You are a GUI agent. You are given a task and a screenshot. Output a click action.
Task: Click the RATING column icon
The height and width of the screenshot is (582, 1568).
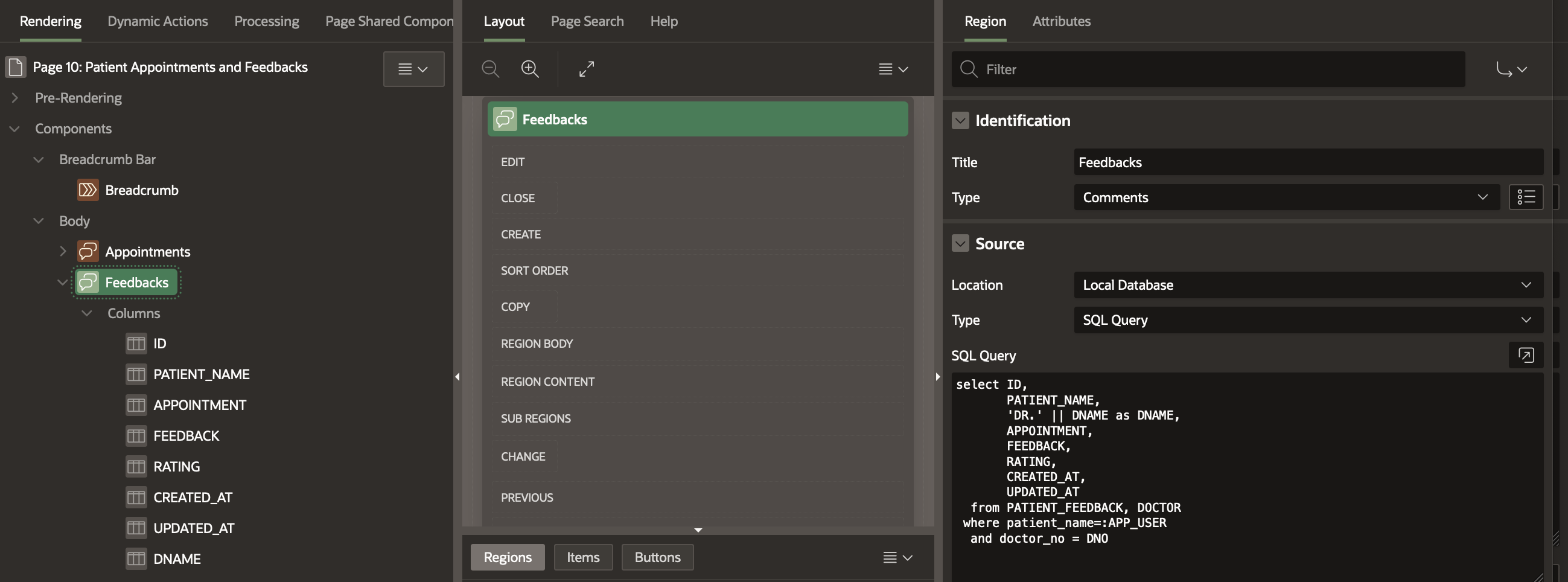136,466
